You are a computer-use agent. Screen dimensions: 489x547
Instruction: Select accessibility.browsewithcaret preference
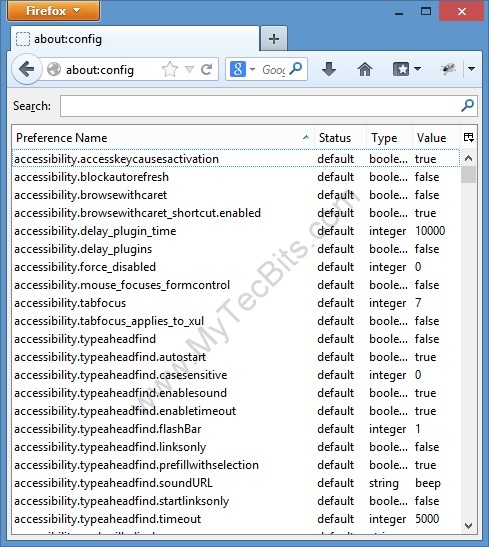[236, 195]
